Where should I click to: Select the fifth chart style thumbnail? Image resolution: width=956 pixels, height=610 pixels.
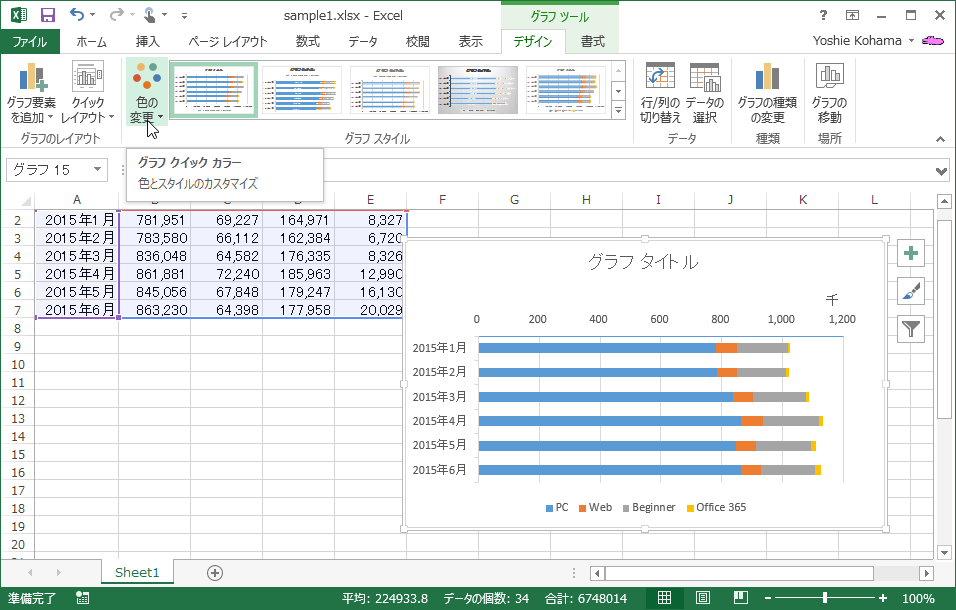[566, 90]
